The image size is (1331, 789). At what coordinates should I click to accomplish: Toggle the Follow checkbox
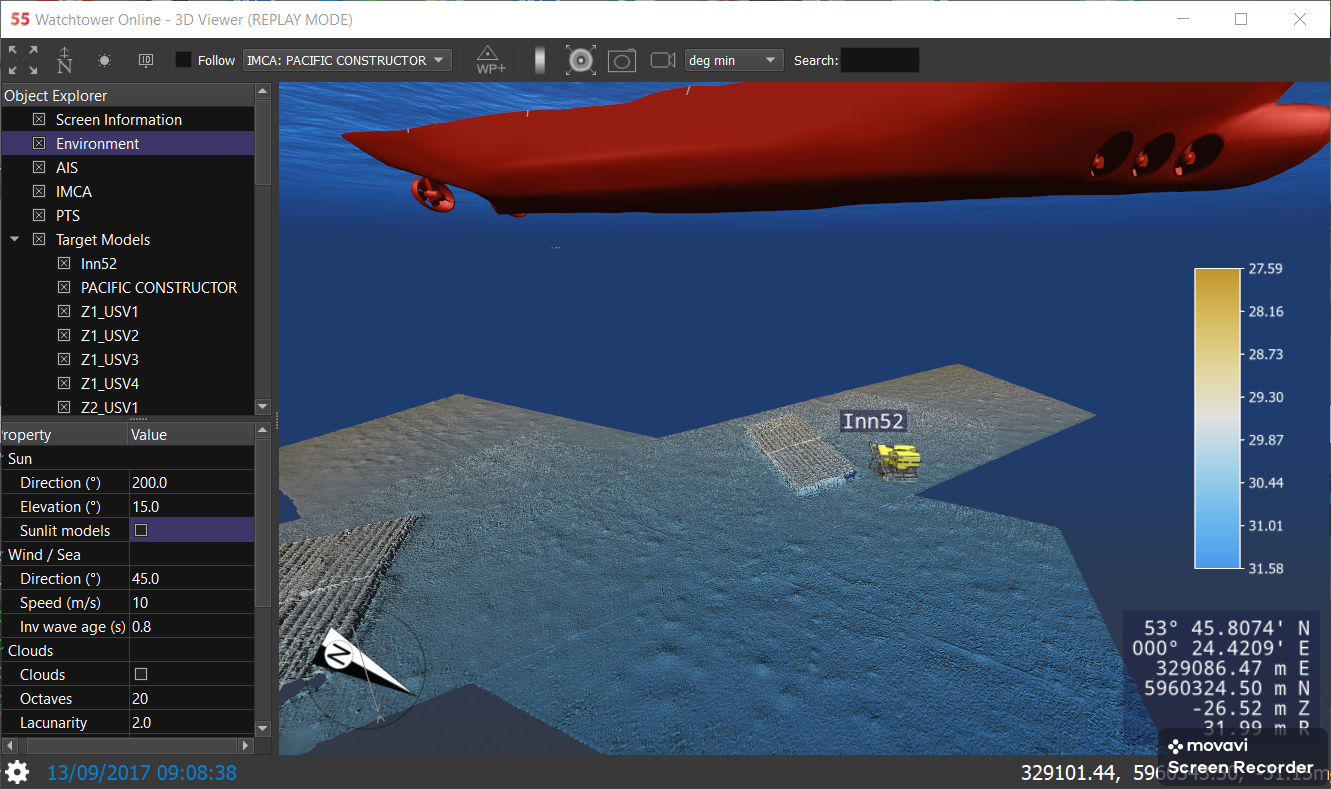(183, 60)
